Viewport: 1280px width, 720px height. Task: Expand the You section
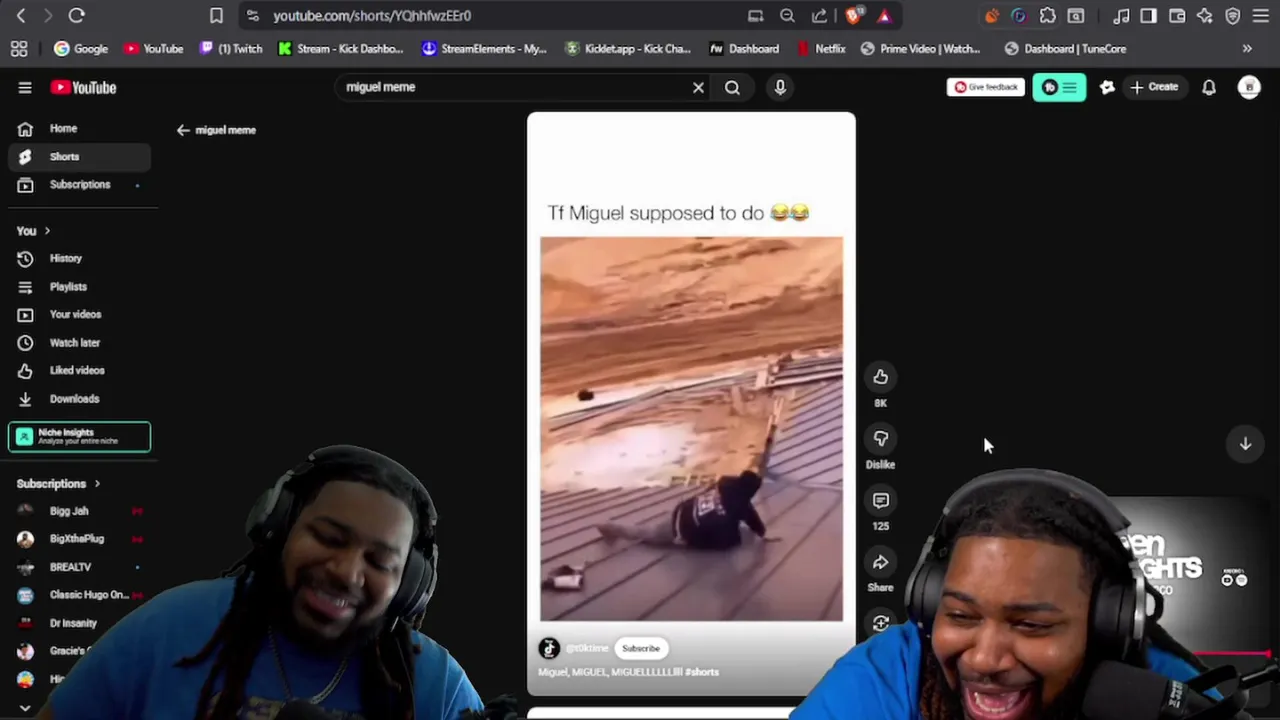coord(33,231)
